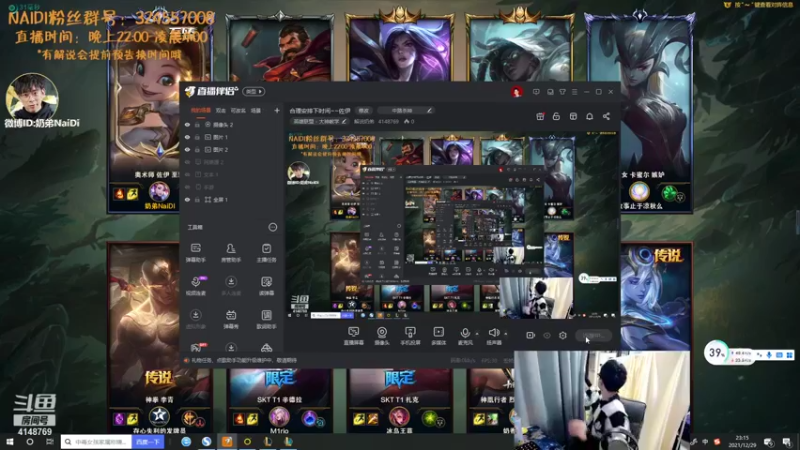Select the 全屏 1 source row
Image resolution: width=800 pixels, height=450 pixels.
(x=232, y=199)
